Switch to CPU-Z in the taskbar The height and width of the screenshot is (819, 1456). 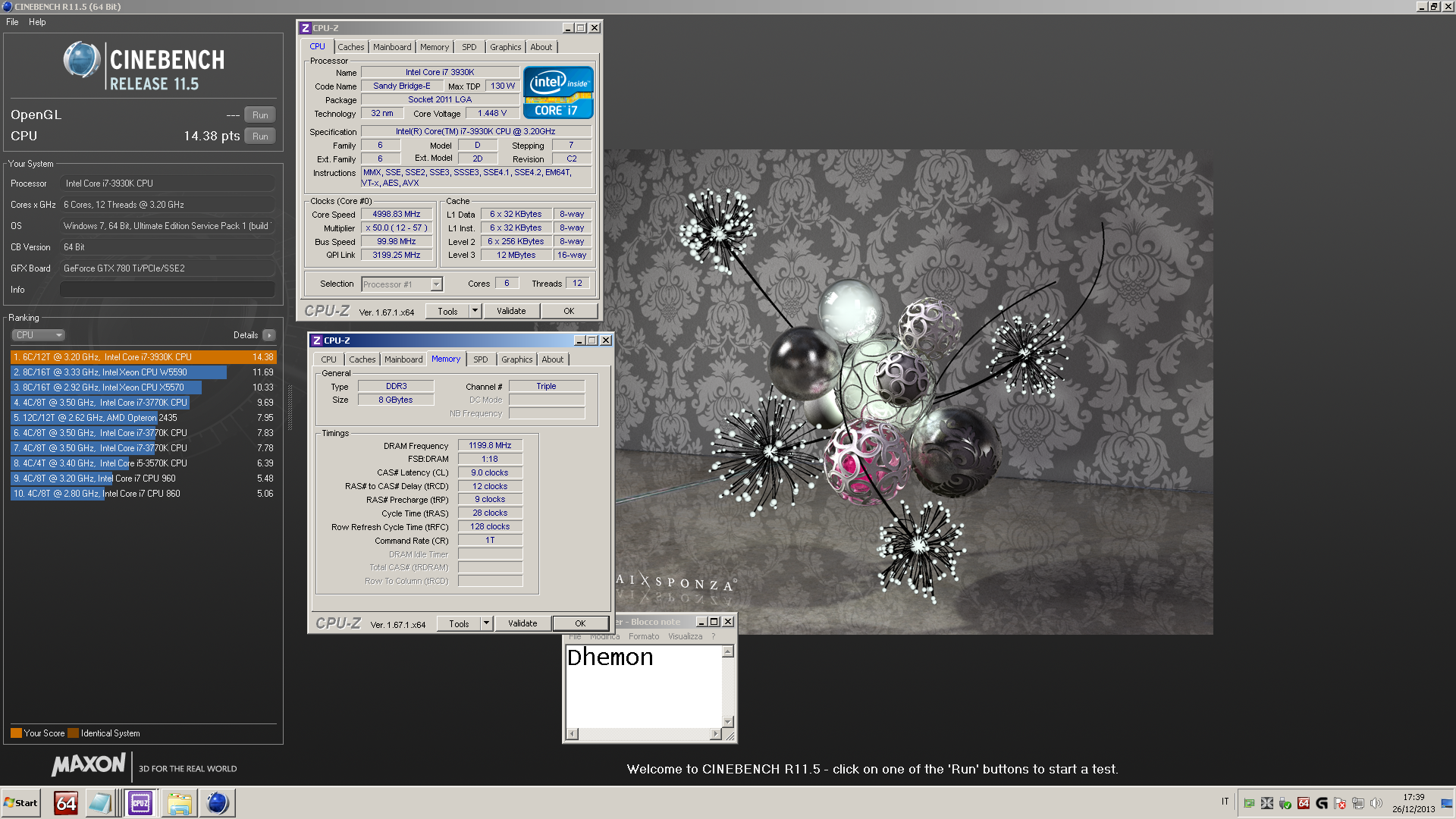pyautogui.click(x=140, y=803)
